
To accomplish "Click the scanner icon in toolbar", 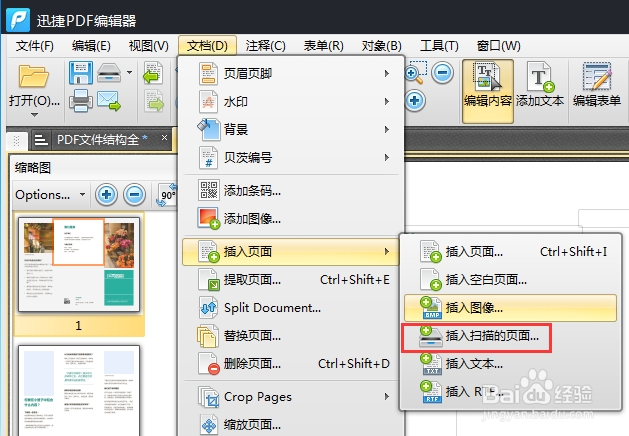I will pyautogui.click(x=109, y=73).
